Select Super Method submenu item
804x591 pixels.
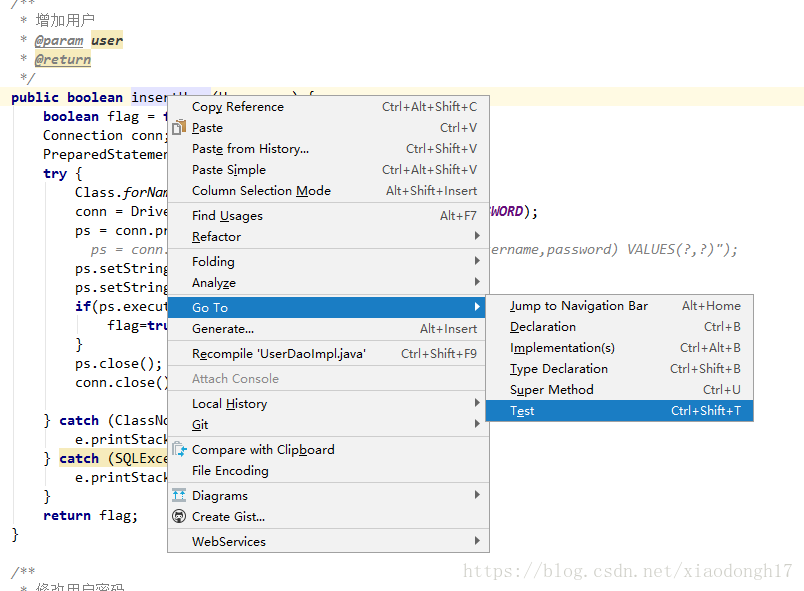(619, 390)
